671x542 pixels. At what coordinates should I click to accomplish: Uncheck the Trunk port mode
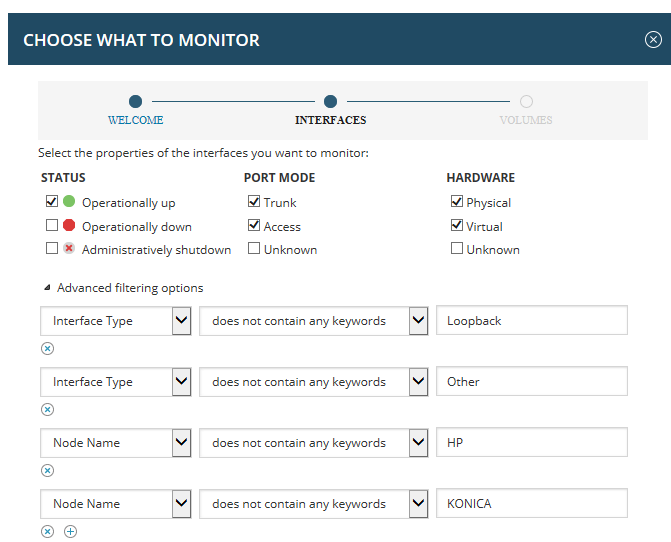(x=254, y=201)
